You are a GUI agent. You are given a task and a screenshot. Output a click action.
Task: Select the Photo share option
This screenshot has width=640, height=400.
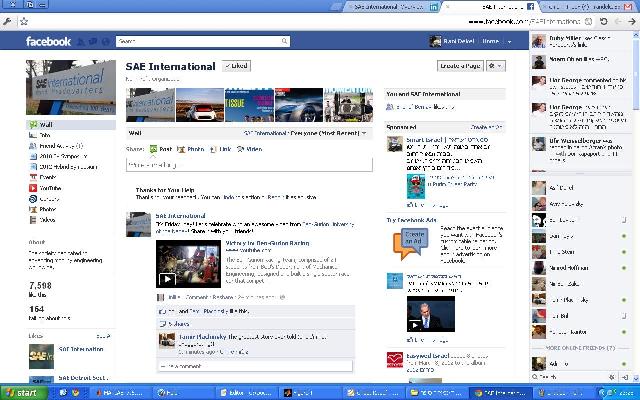click(191, 149)
